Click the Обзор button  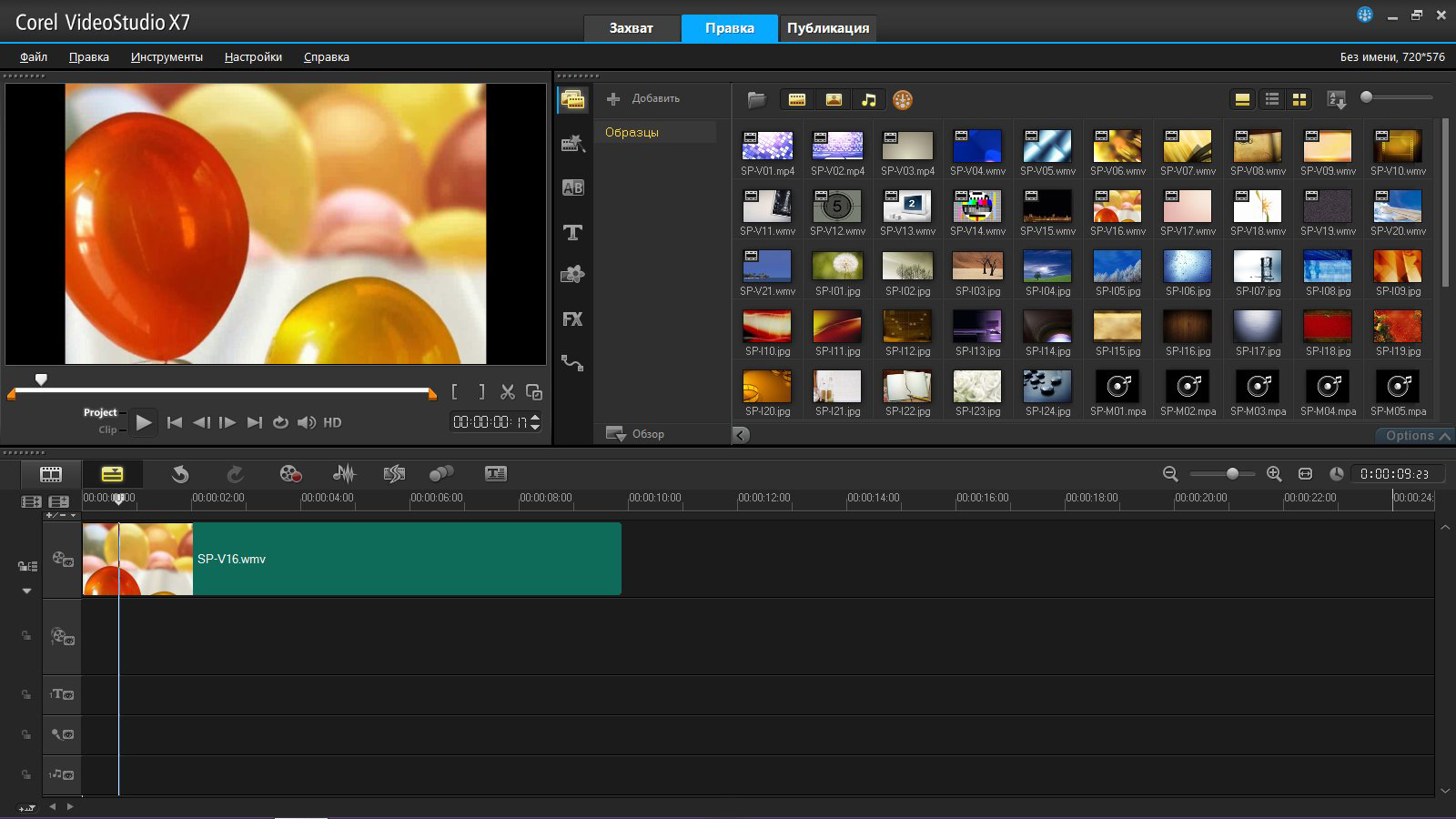coord(636,434)
